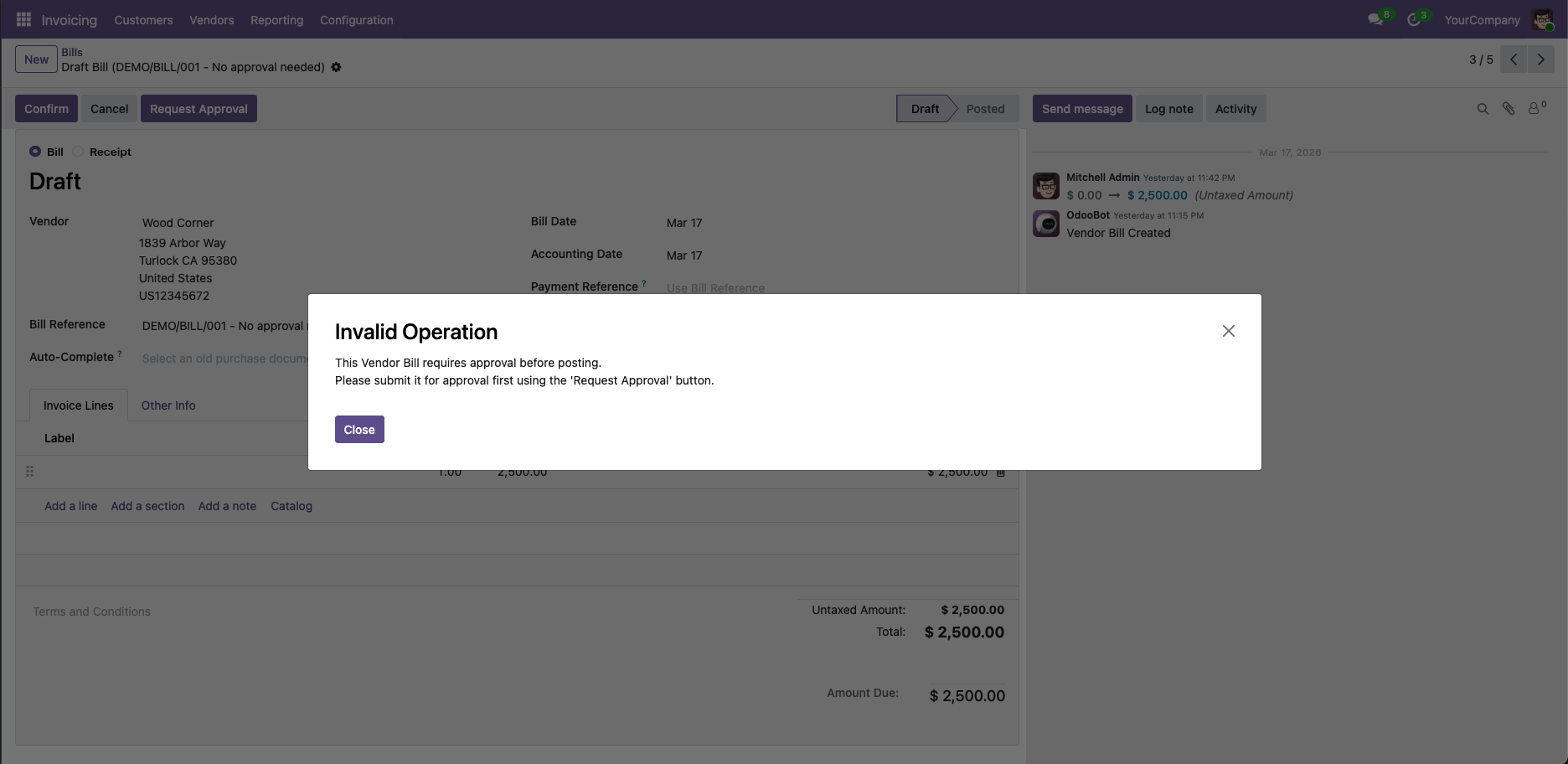1568x764 pixels.
Task: Click the user avatar in top bar
Action: tap(1542, 19)
